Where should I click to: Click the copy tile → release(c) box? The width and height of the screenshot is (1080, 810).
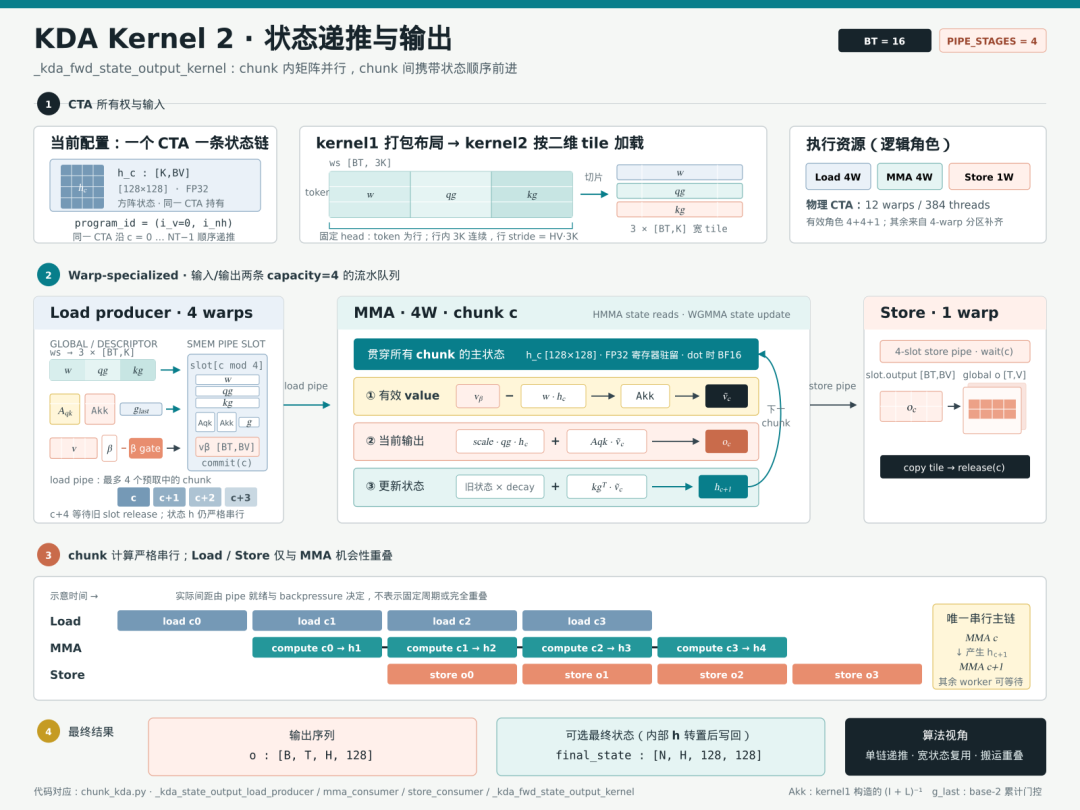pos(955,467)
